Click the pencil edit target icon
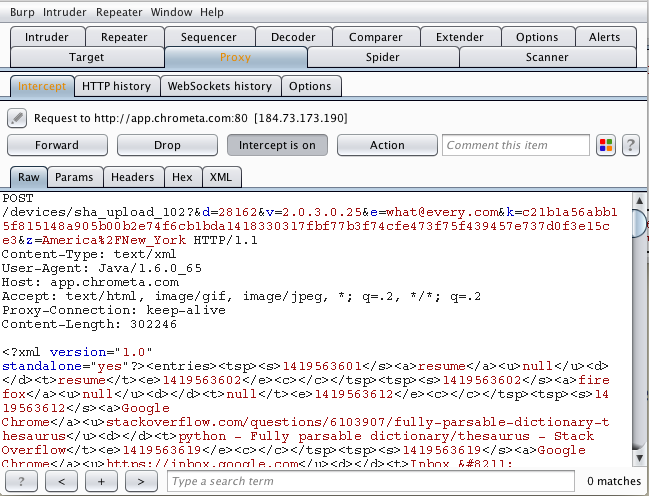This screenshot has height=496, width=649. [17, 118]
